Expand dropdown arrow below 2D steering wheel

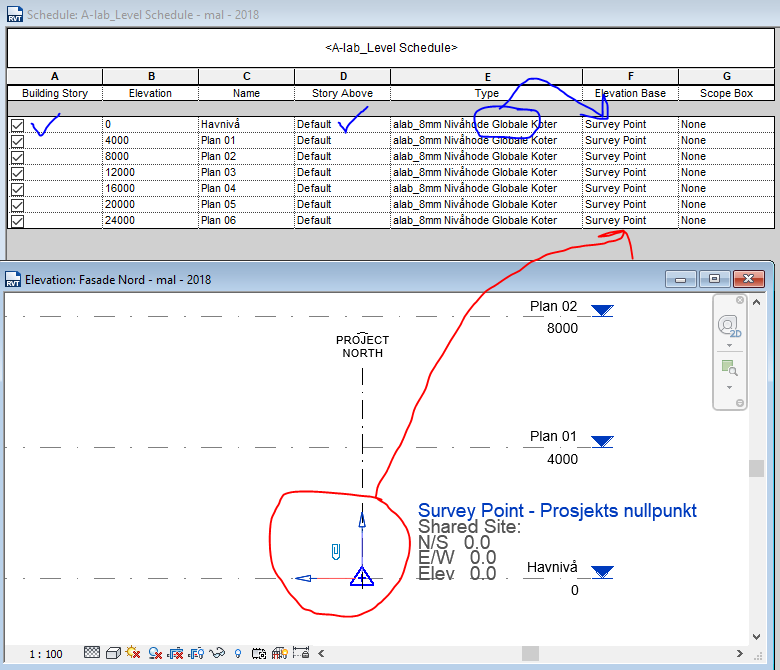(x=729, y=346)
